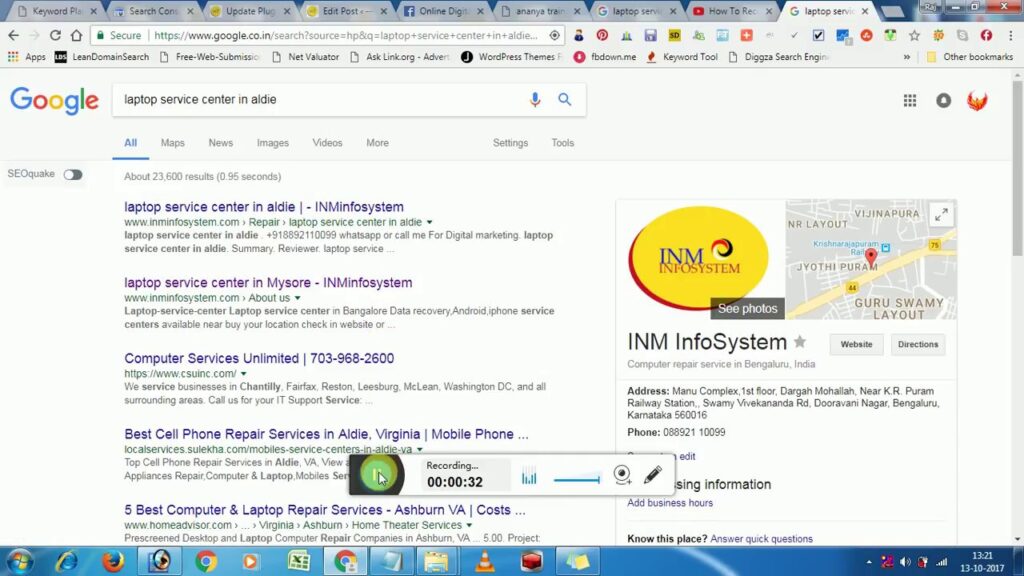This screenshot has height=576, width=1024.
Task: Reload the page with refresh icon
Action: pos(56,35)
